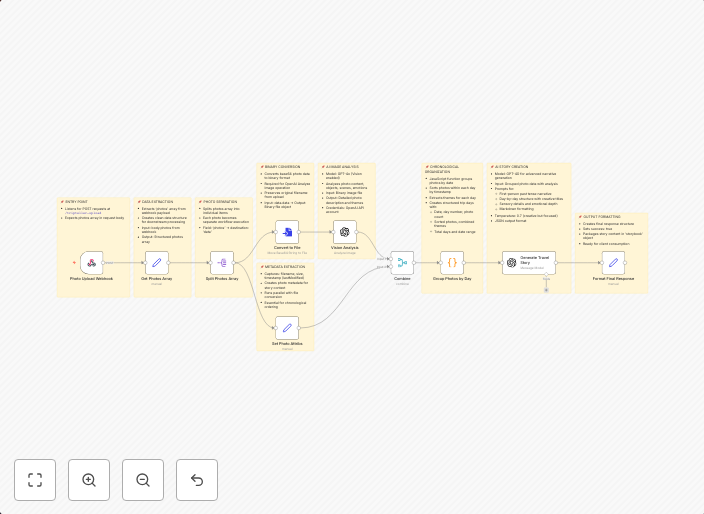This screenshot has height=514, width=704.
Task: Select the Vision Analysis OpenAI node
Action: click(x=345, y=232)
